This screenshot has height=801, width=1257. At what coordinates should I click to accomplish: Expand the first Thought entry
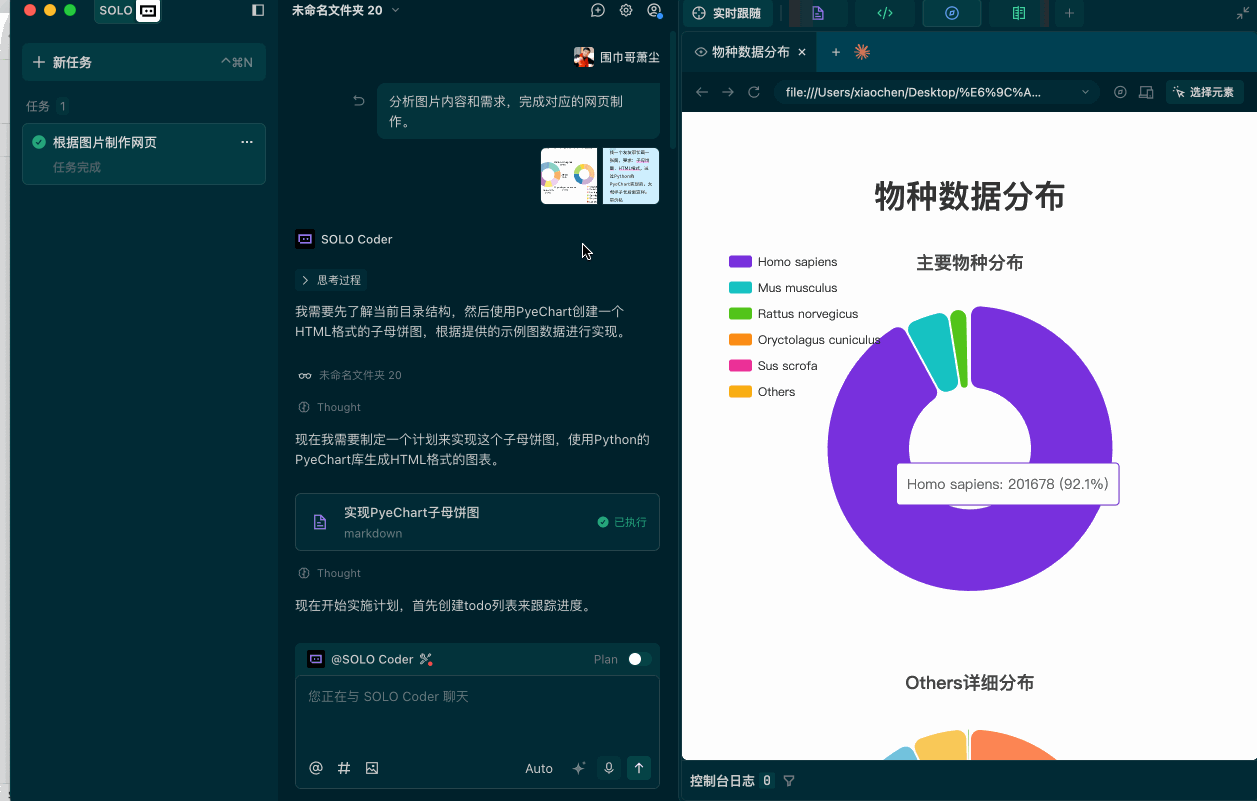click(330, 407)
